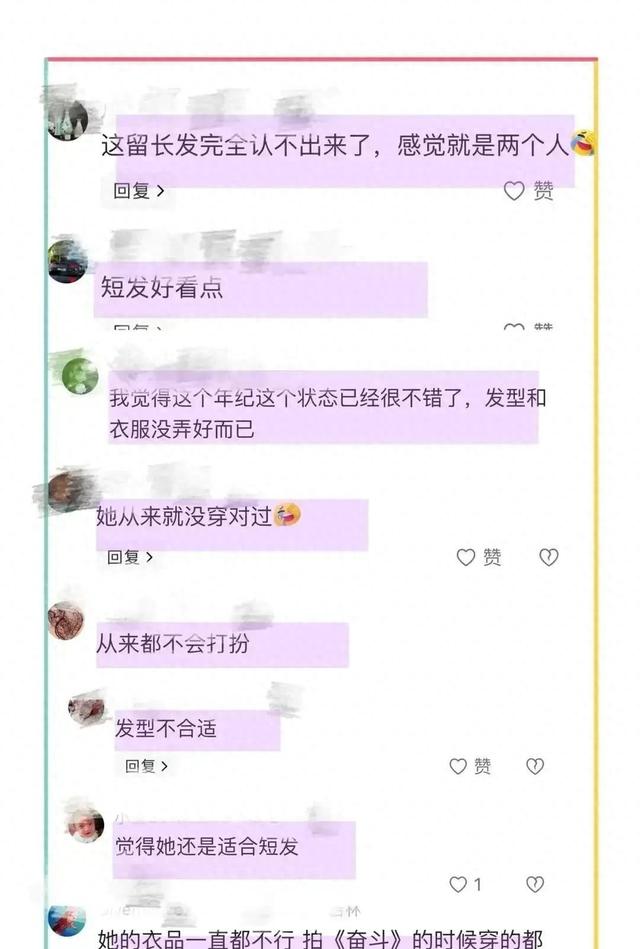Open last comment mentioning 《奋斗》
This screenshot has width=640, height=949.
[320, 939]
